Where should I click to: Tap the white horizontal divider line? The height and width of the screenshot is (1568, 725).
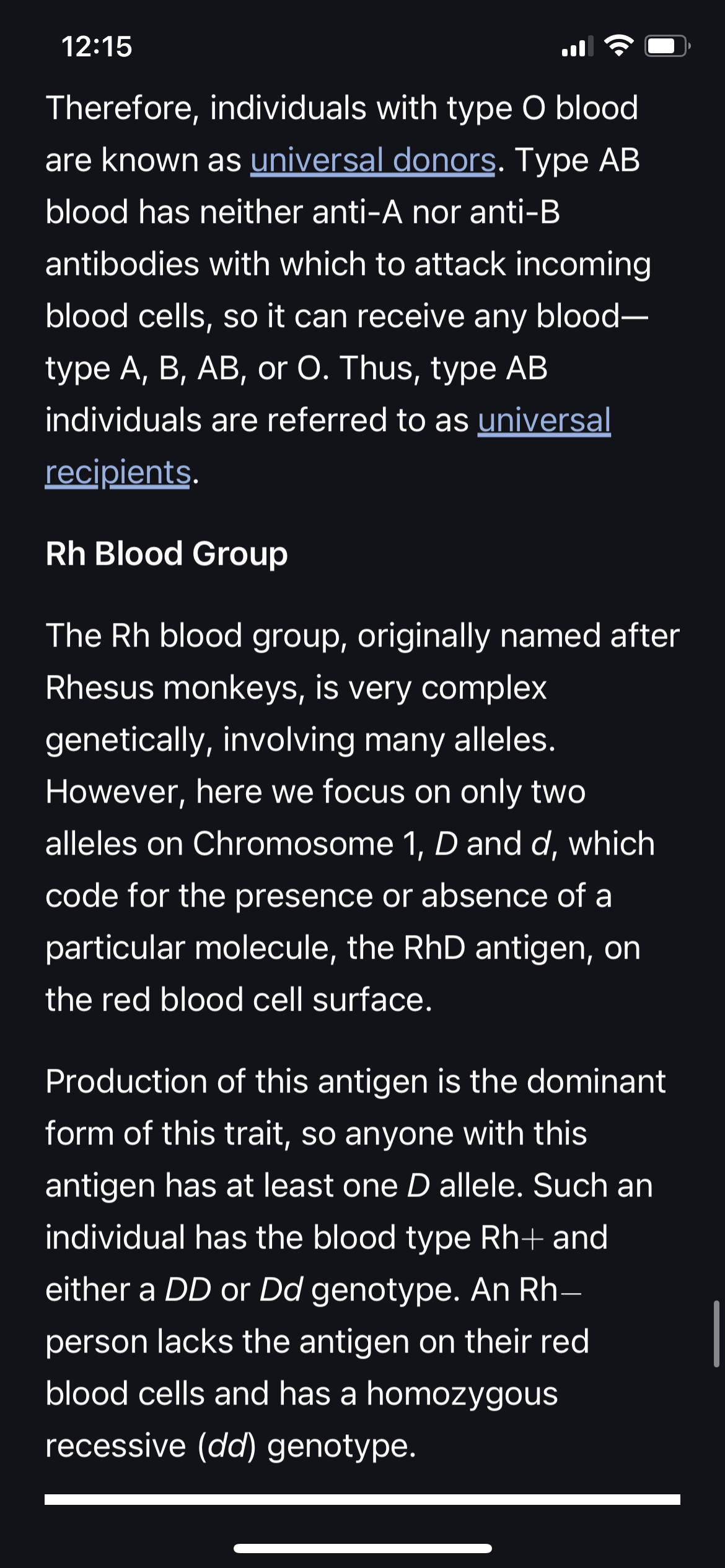coord(362,1499)
